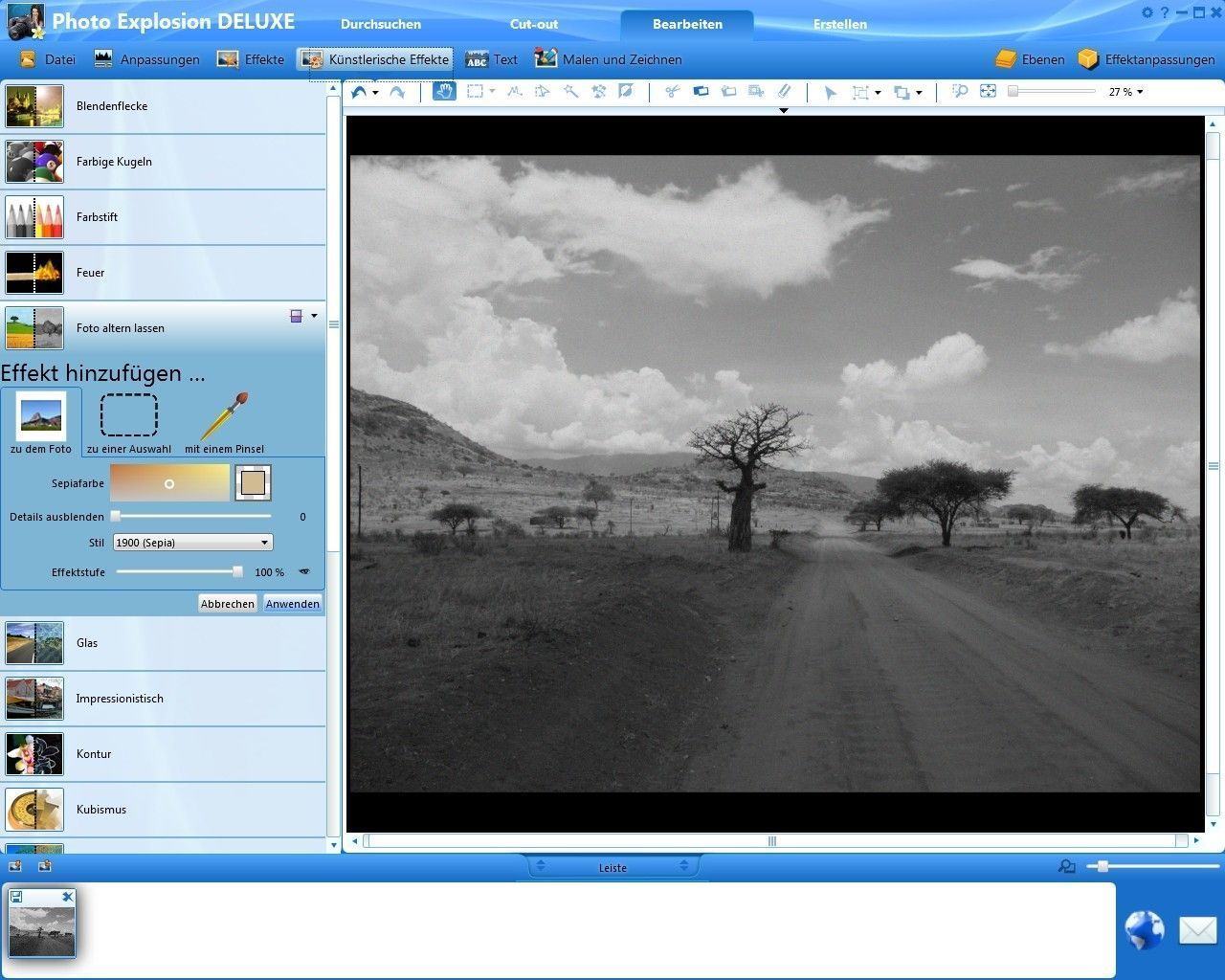Expand the rectangular selection tool dropdown arrow

click(493, 92)
